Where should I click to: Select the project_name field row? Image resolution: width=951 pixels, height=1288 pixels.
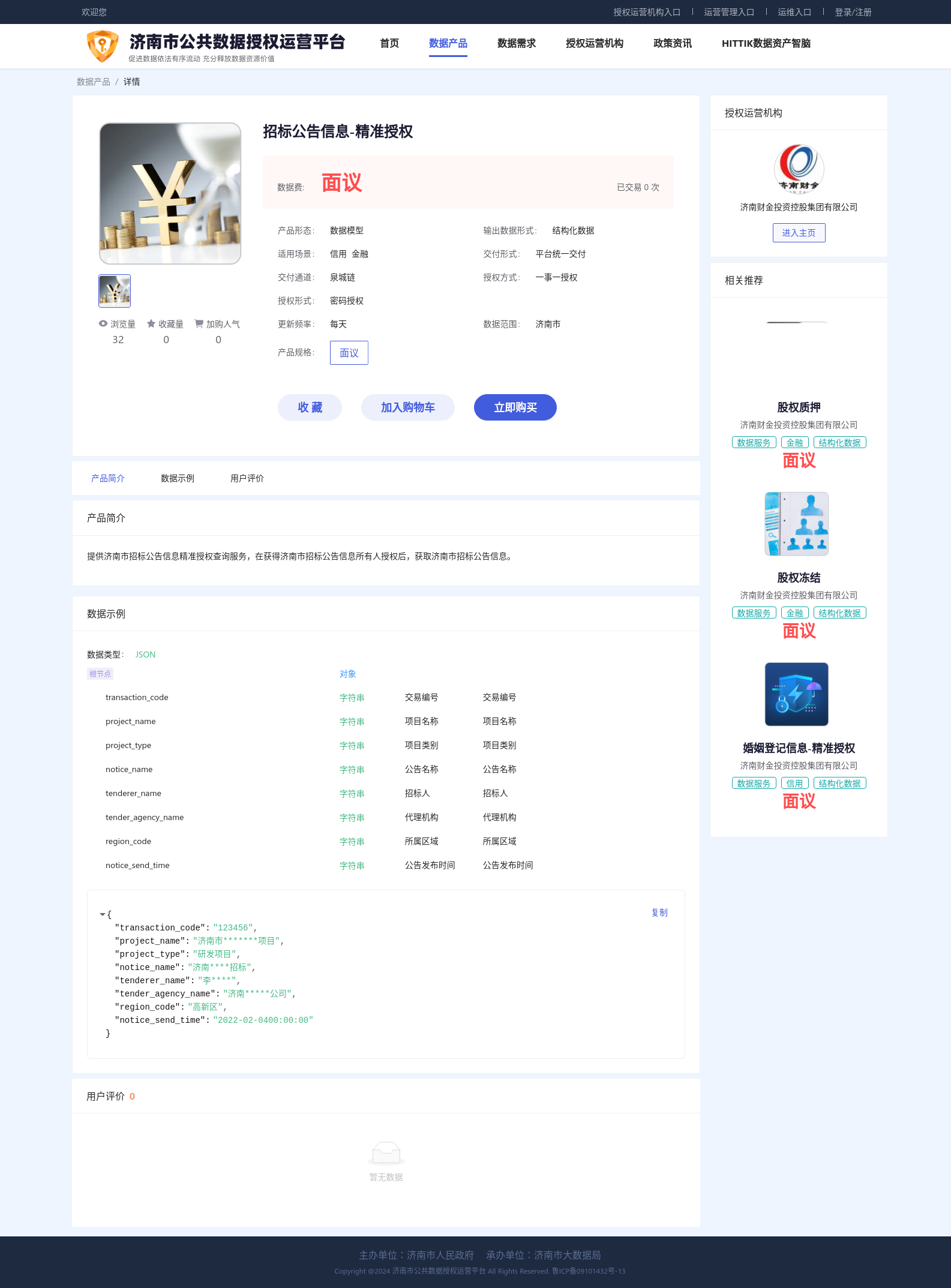click(386, 721)
